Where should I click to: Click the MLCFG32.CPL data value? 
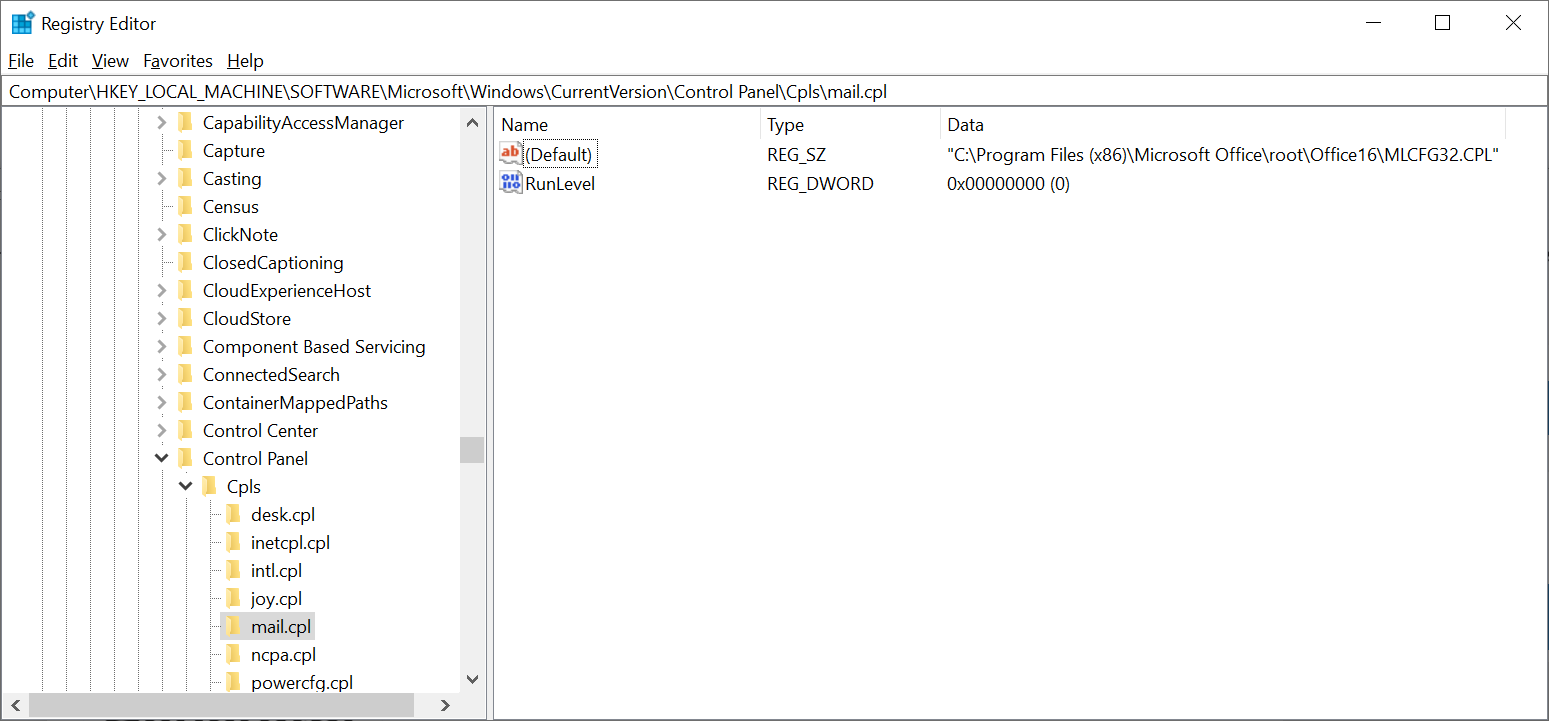click(1222, 155)
